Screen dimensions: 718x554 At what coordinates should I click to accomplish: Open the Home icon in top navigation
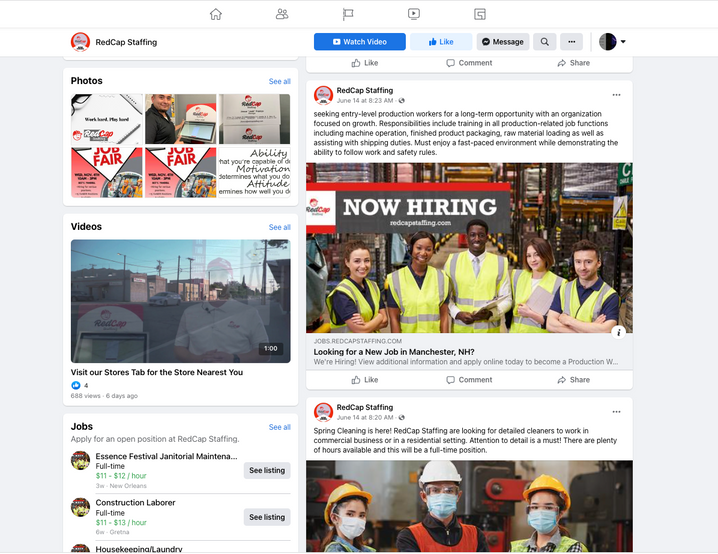pos(215,14)
